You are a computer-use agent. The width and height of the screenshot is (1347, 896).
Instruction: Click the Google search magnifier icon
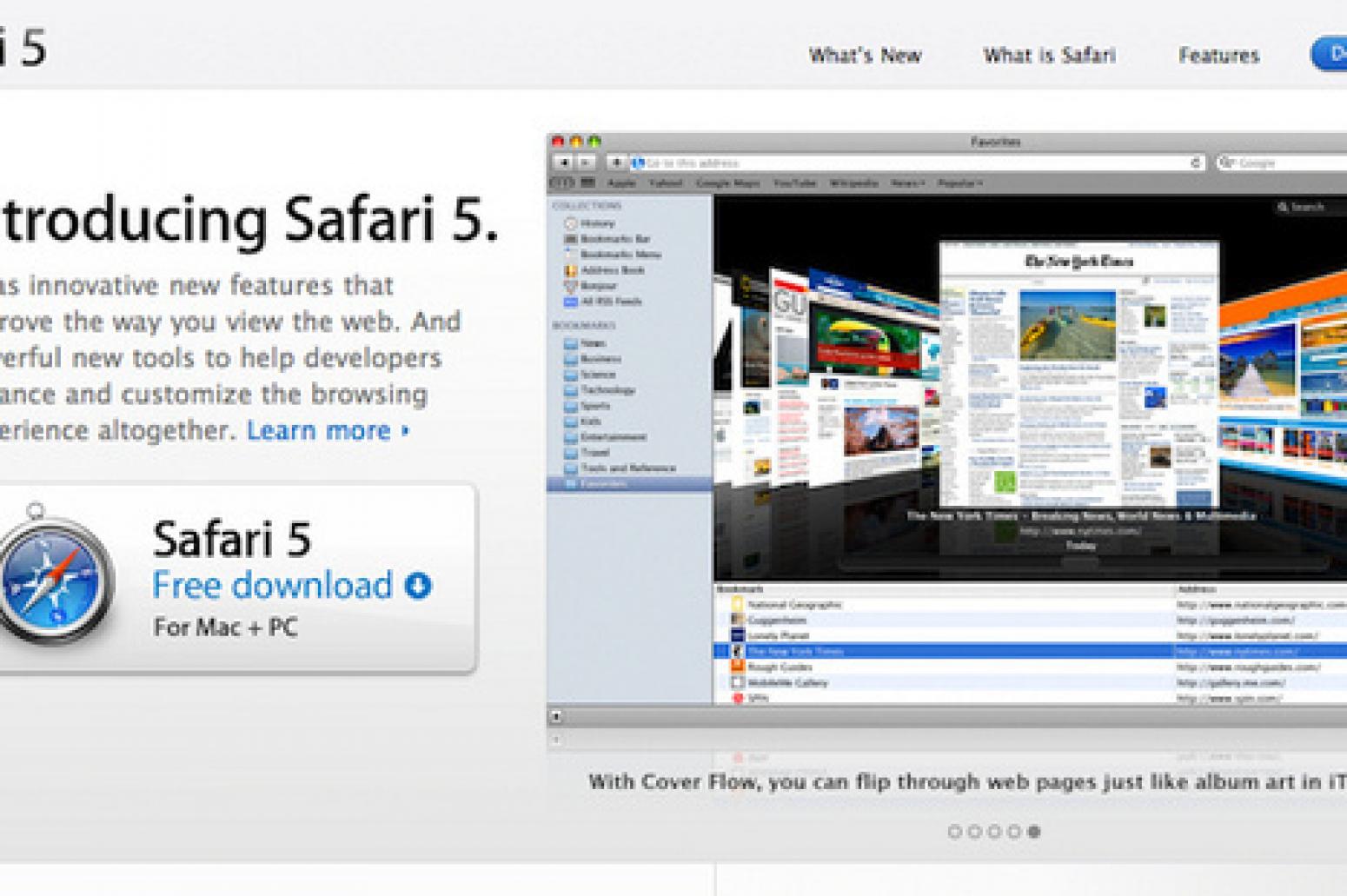[1227, 163]
